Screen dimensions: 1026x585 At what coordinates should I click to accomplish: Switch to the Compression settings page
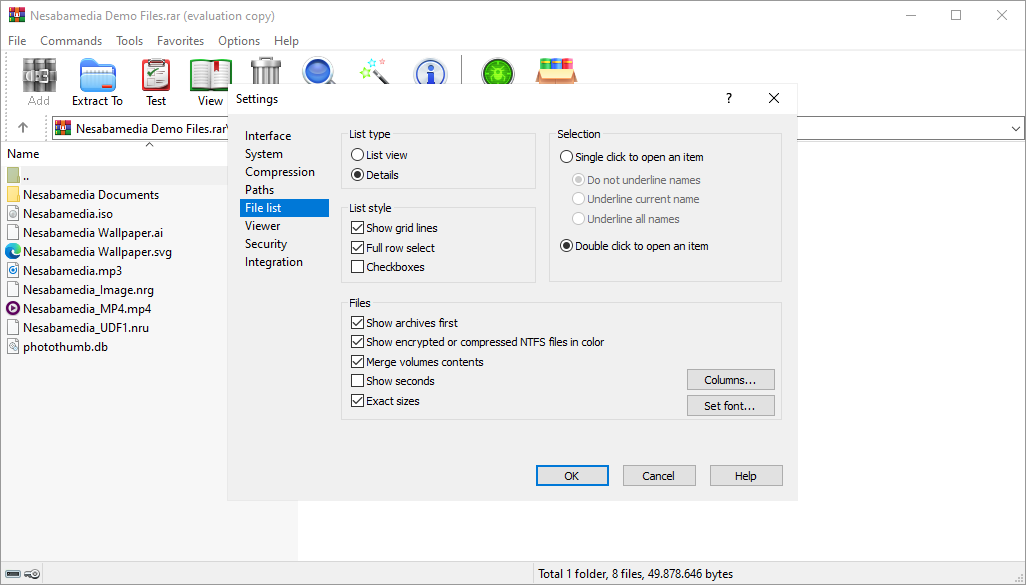pos(280,172)
